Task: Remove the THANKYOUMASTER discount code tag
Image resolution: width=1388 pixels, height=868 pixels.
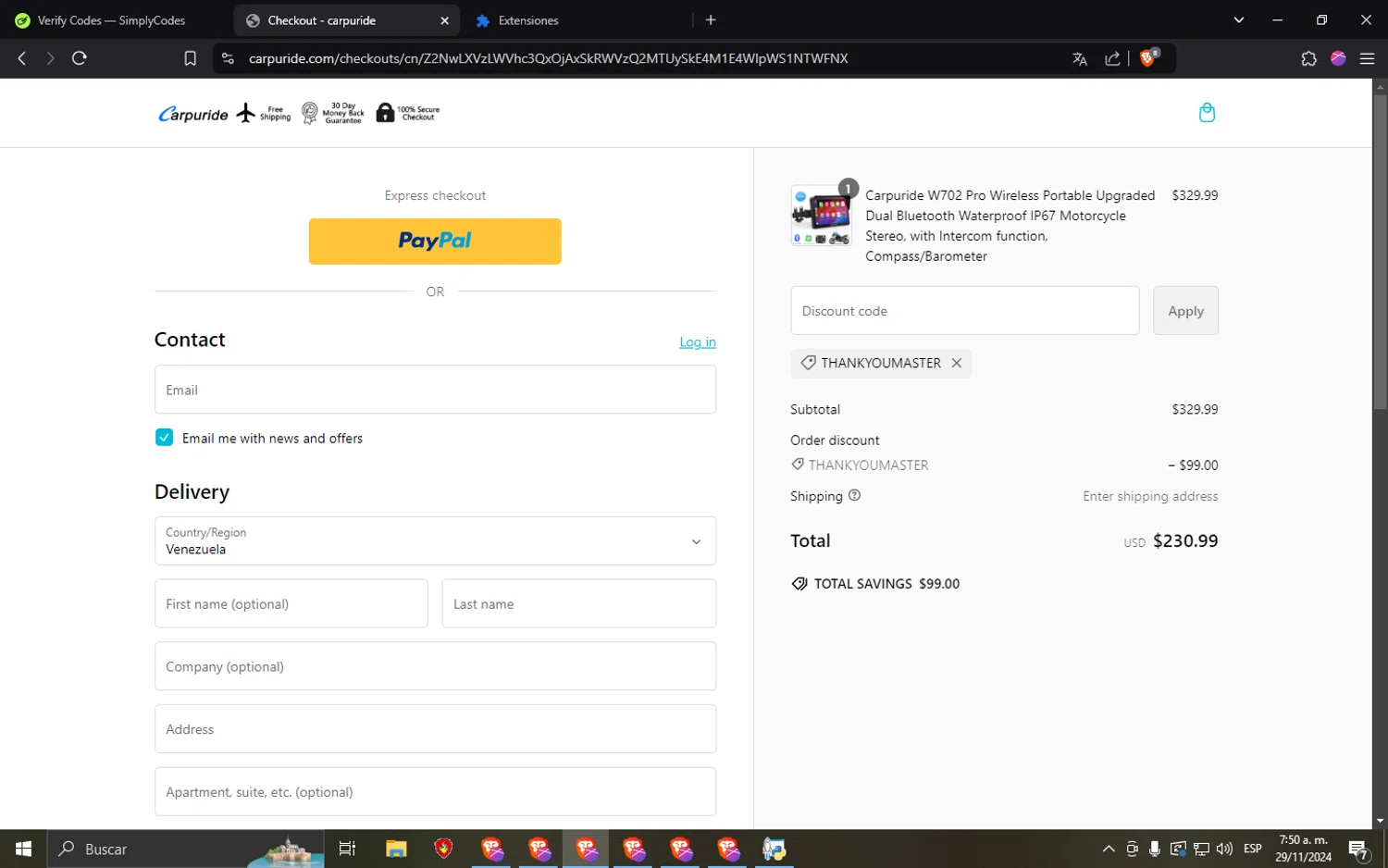Action: (x=957, y=363)
